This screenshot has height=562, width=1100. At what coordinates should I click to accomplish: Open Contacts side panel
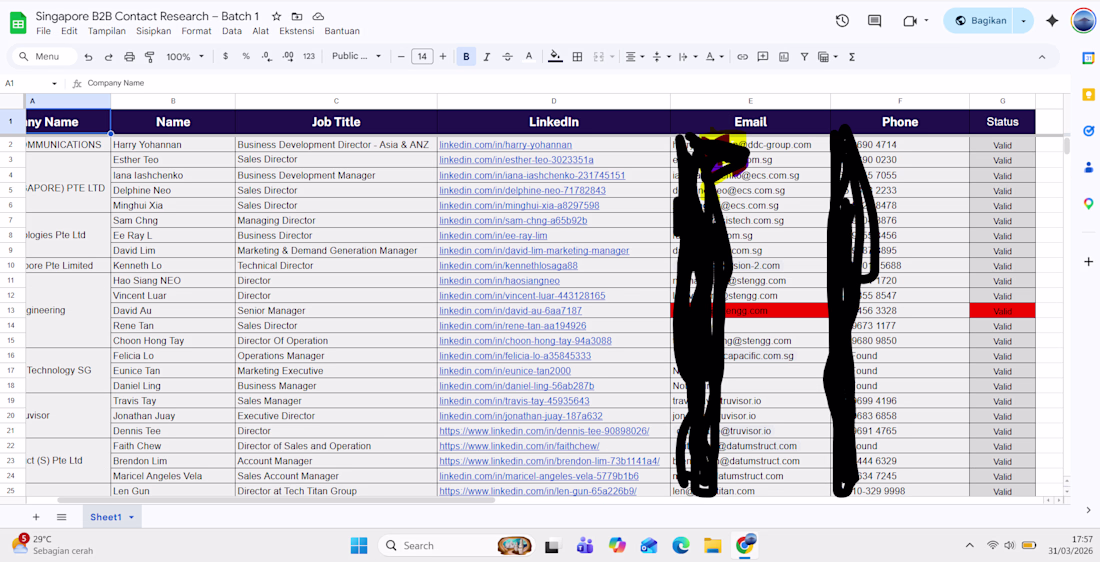coord(1088,168)
